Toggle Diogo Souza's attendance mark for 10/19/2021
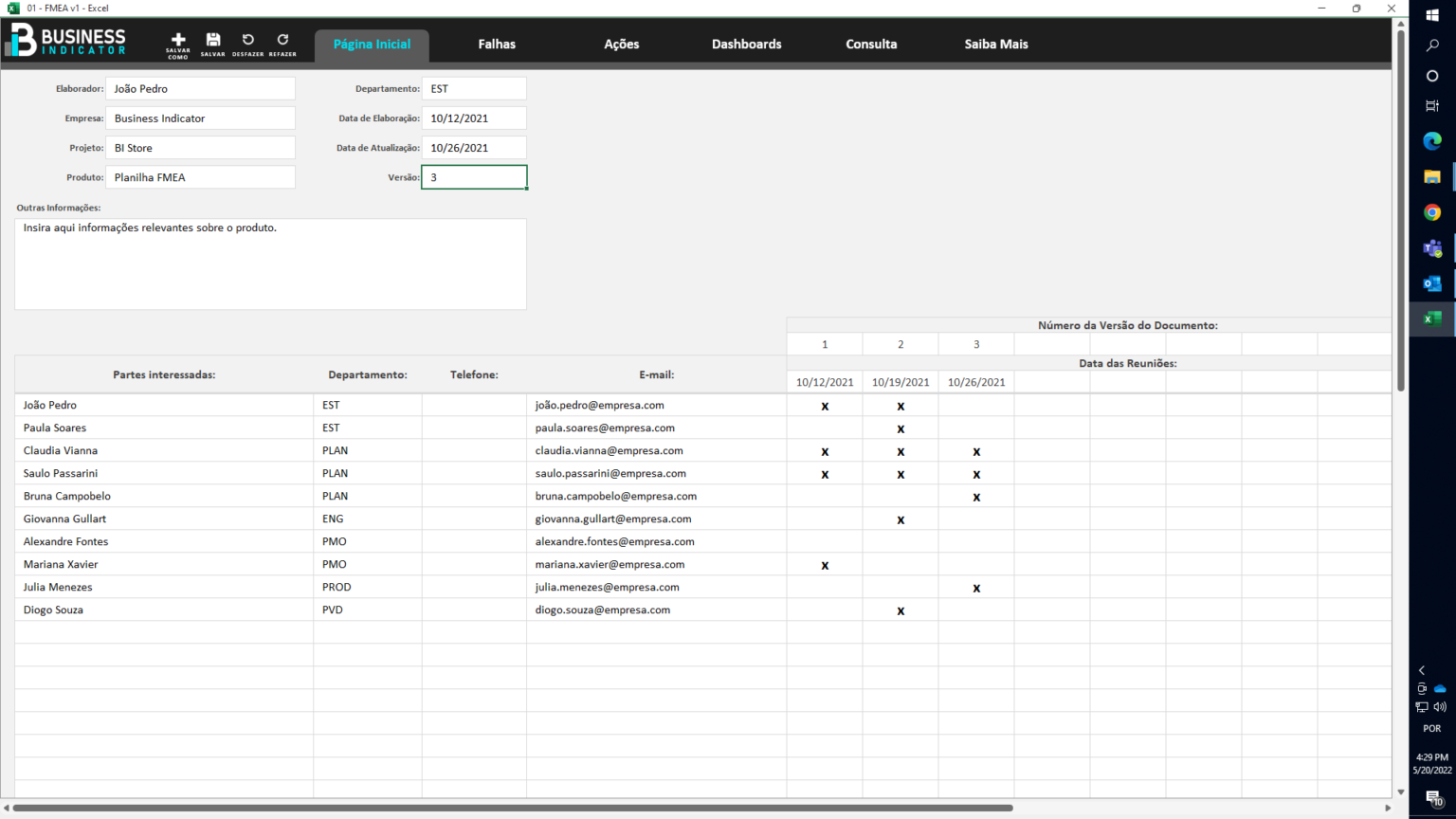 point(901,610)
